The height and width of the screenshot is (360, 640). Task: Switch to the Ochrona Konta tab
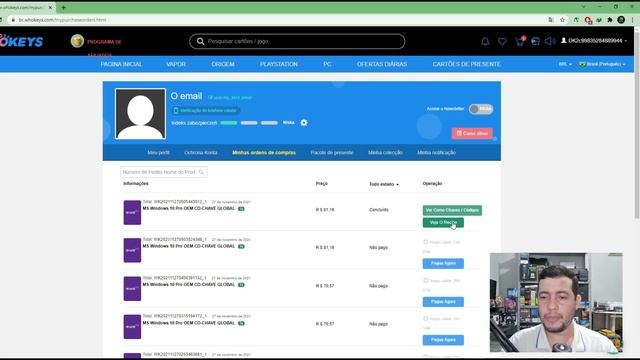tap(200, 152)
